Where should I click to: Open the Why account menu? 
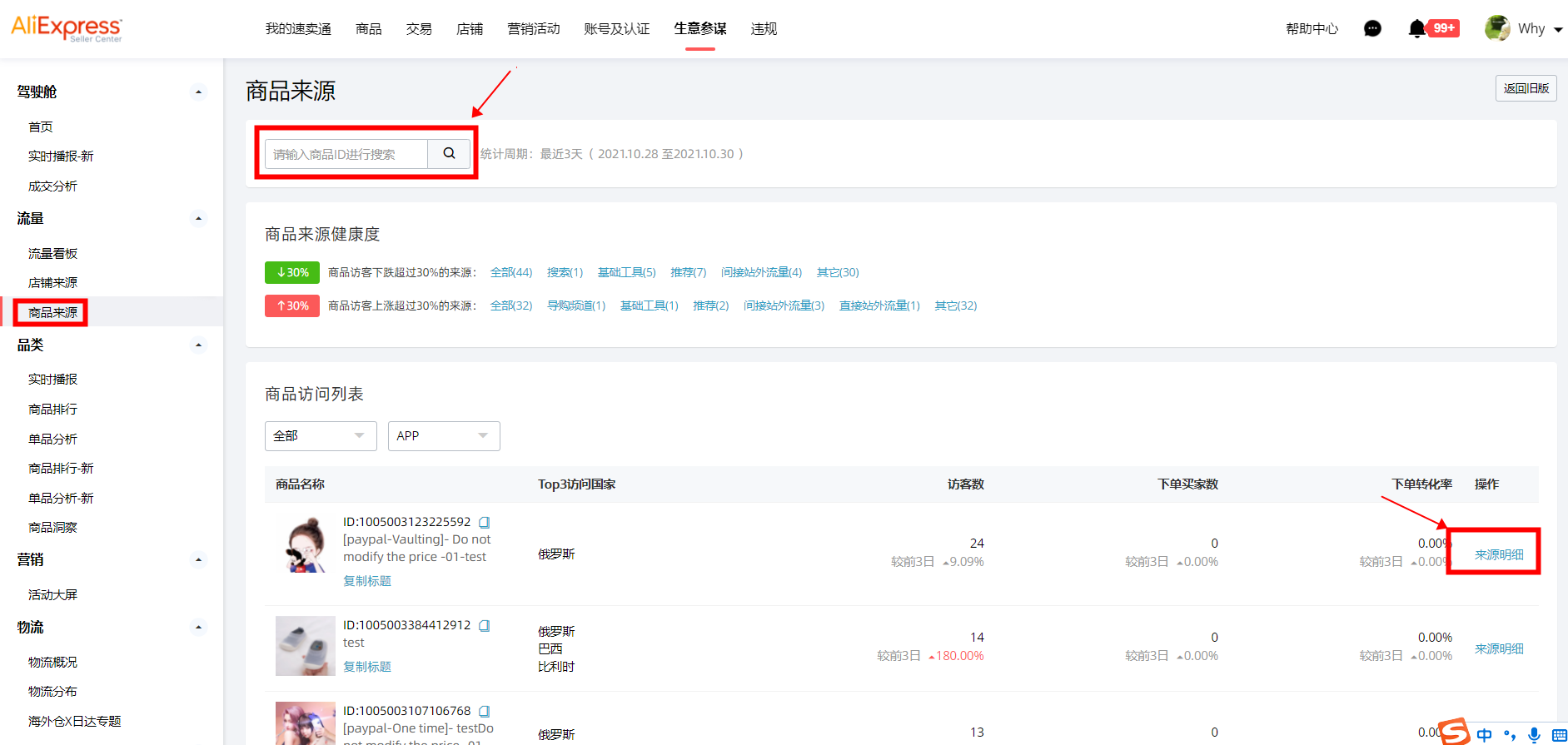[1523, 29]
